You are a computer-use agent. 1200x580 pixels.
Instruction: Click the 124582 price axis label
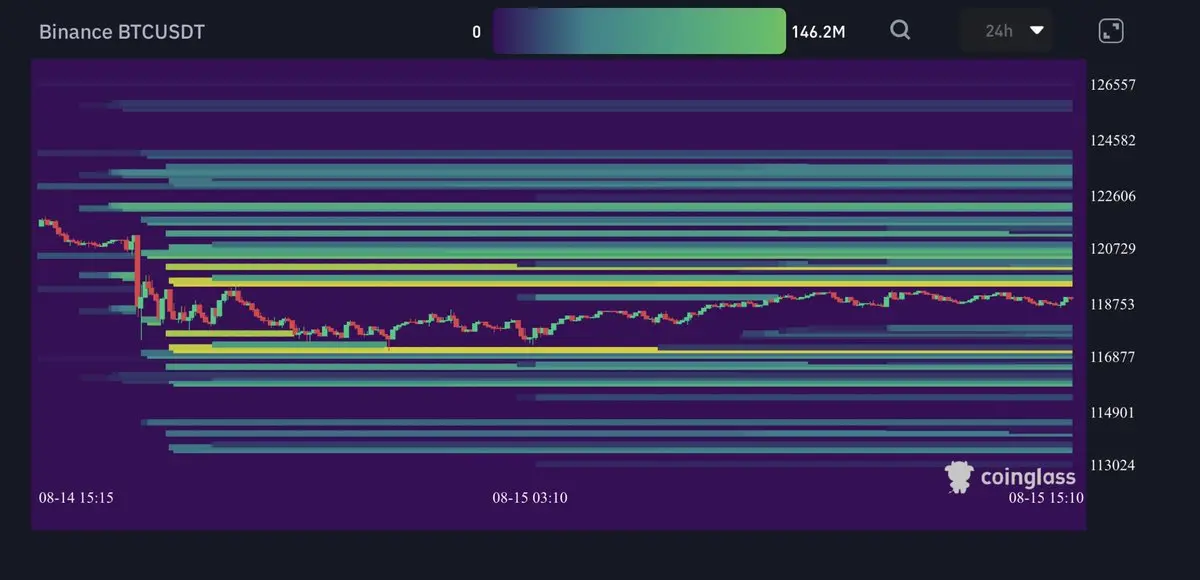click(x=1113, y=141)
